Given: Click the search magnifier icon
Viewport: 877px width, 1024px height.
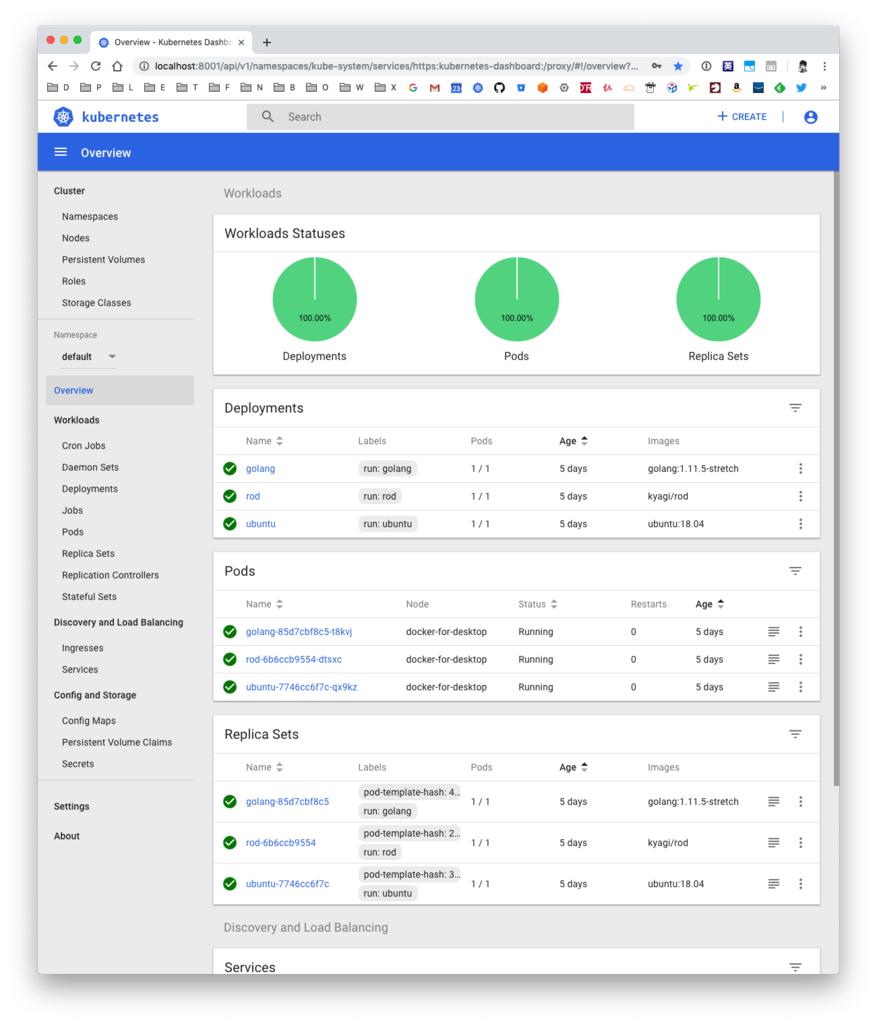Looking at the screenshot, I should coord(268,116).
